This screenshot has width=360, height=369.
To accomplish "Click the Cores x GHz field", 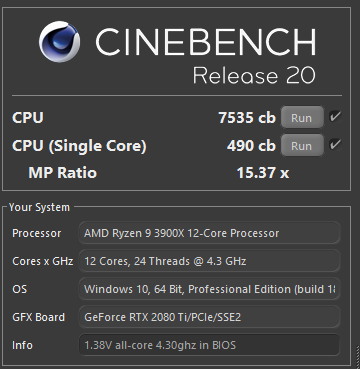I will coord(209,261).
